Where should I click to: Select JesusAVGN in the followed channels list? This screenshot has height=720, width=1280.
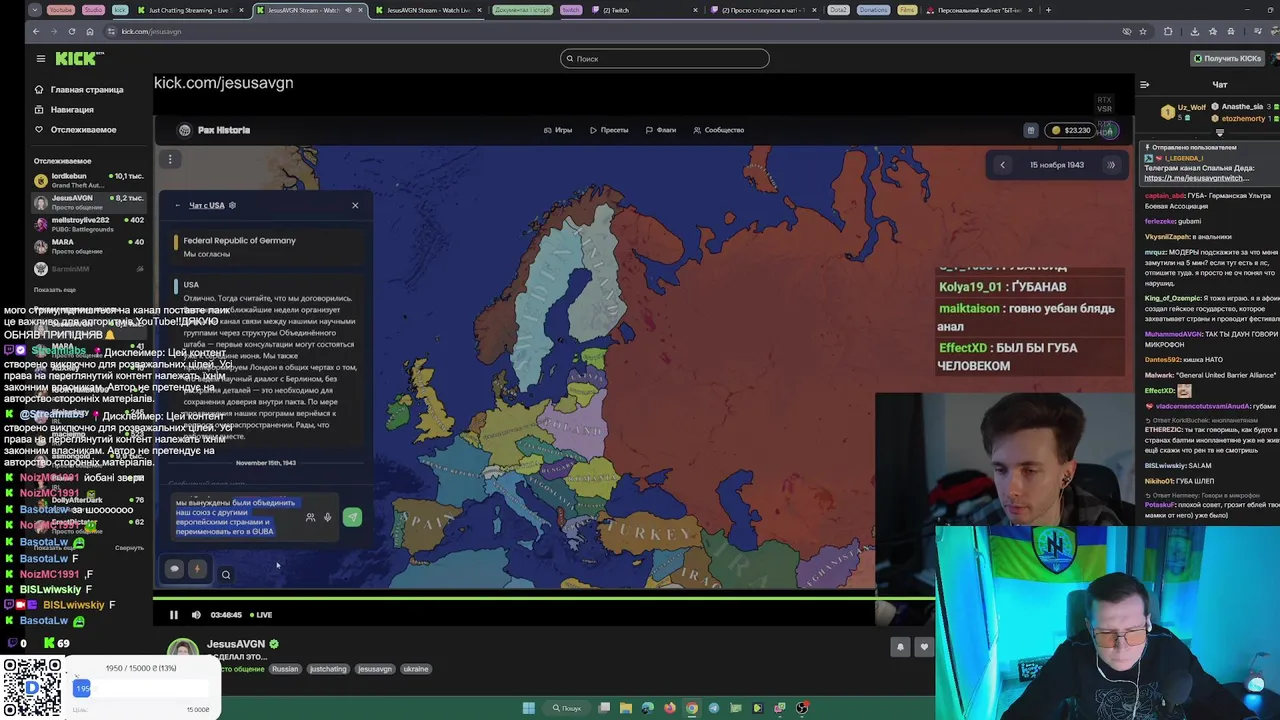click(88, 202)
